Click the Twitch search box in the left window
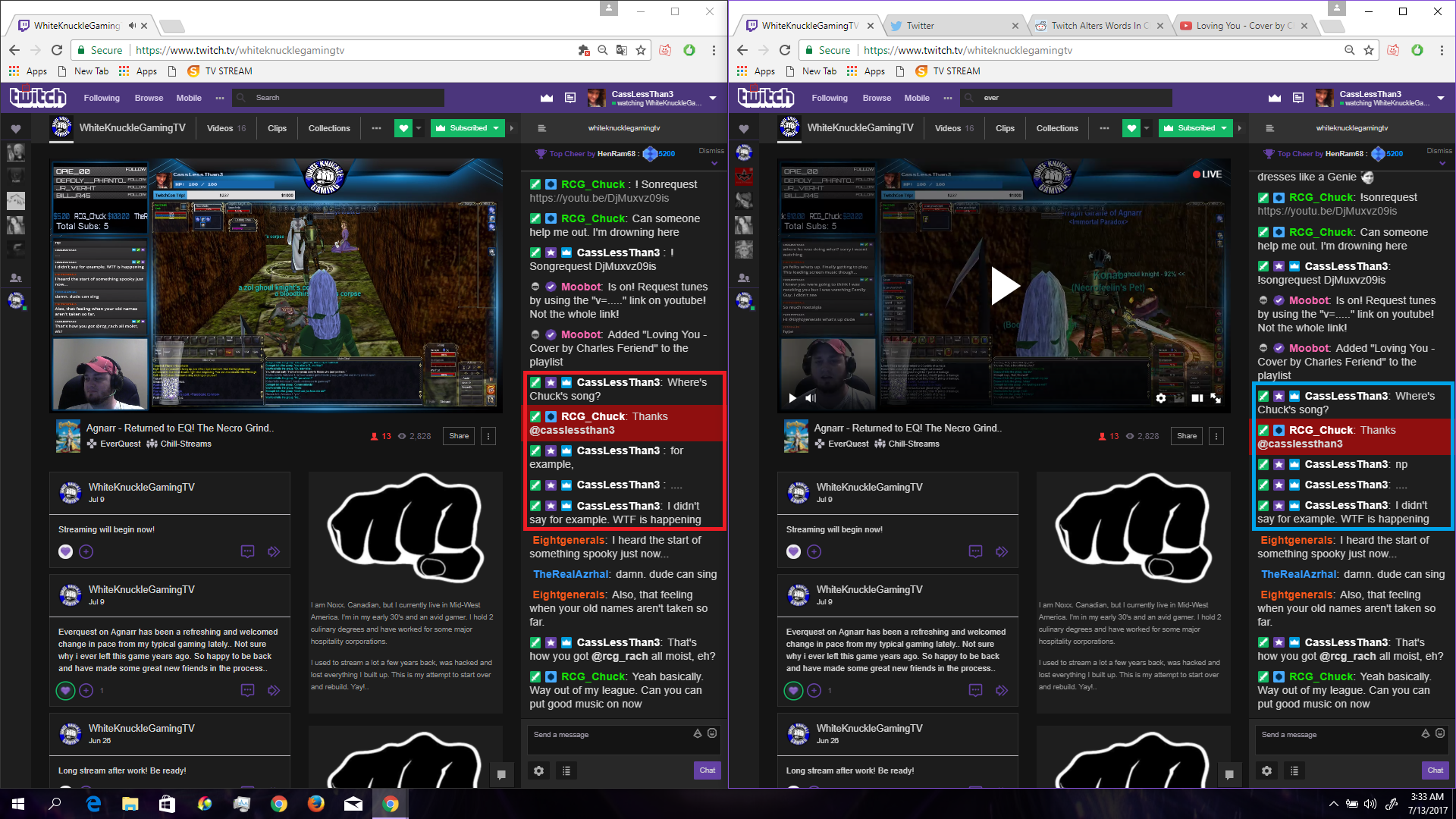Image resolution: width=1456 pixels, height=819 pixels. (x=338, y=98)
